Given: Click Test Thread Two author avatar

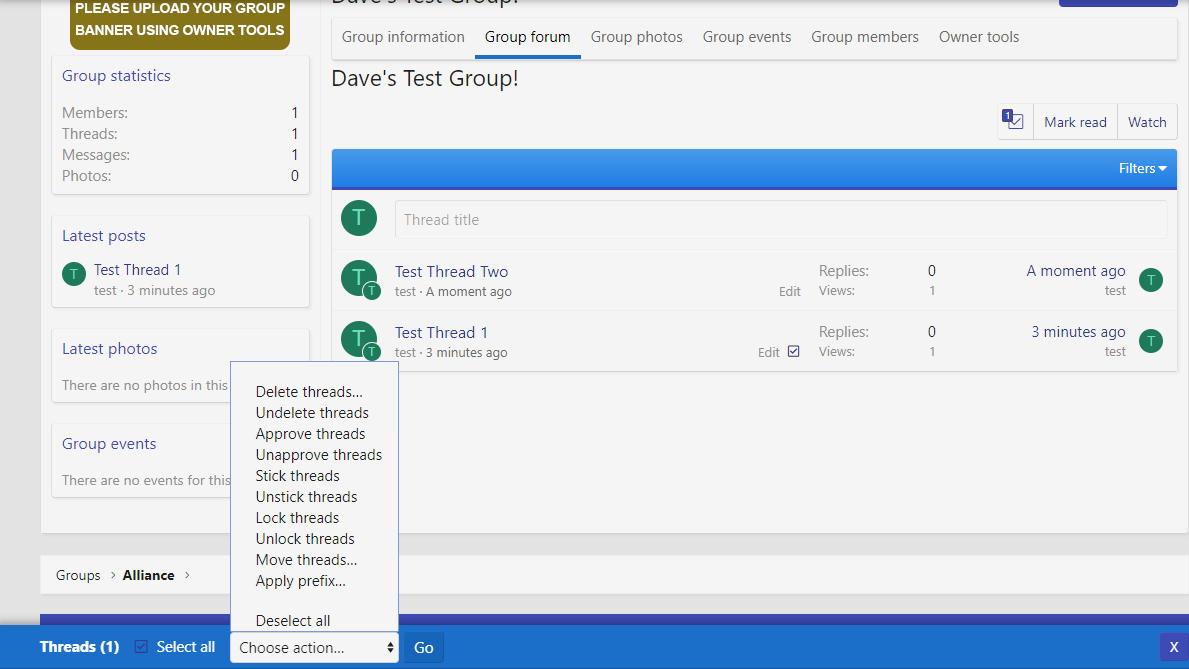Looking at the screenshot, I should [x=358, y=278].
